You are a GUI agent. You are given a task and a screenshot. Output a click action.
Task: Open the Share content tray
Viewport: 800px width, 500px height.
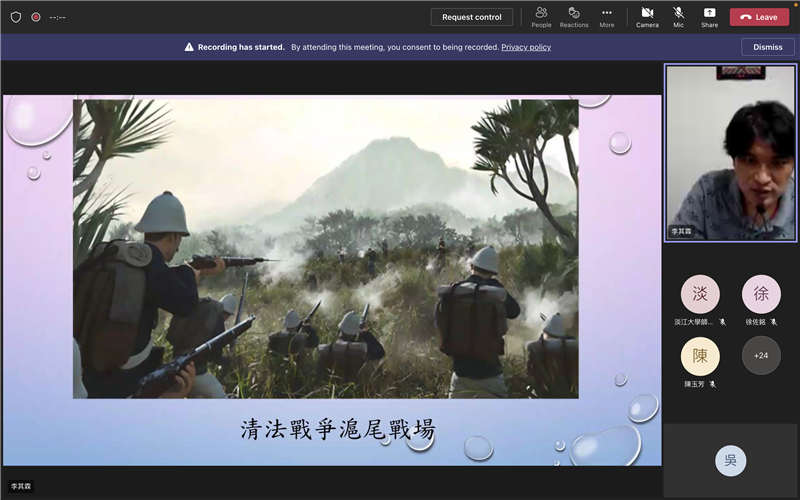tap(709, 16)
